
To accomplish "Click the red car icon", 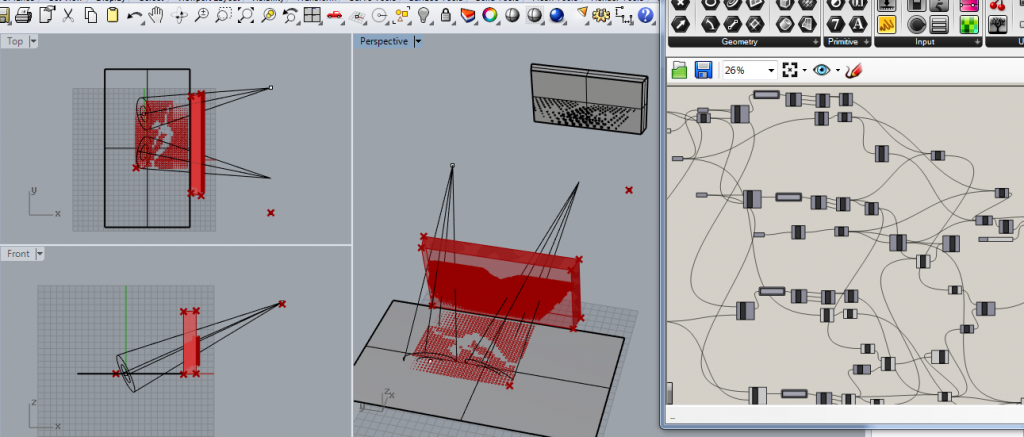I will tap(334, 14).
